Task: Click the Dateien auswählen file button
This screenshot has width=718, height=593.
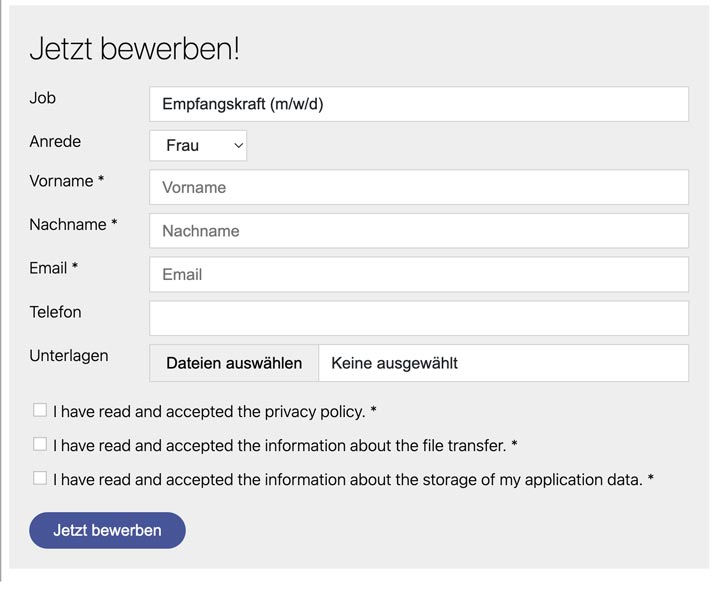Action: (234, 363)
